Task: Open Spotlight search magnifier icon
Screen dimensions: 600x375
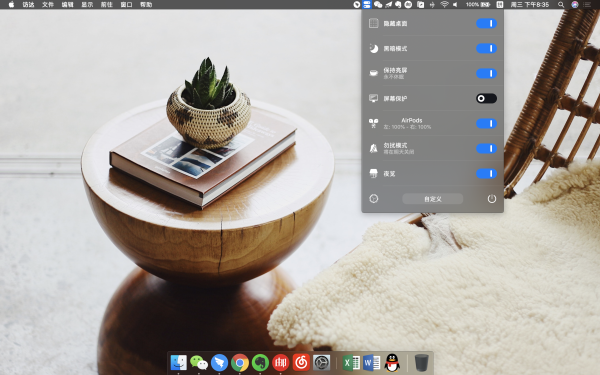Action: [x=561, y=5]
